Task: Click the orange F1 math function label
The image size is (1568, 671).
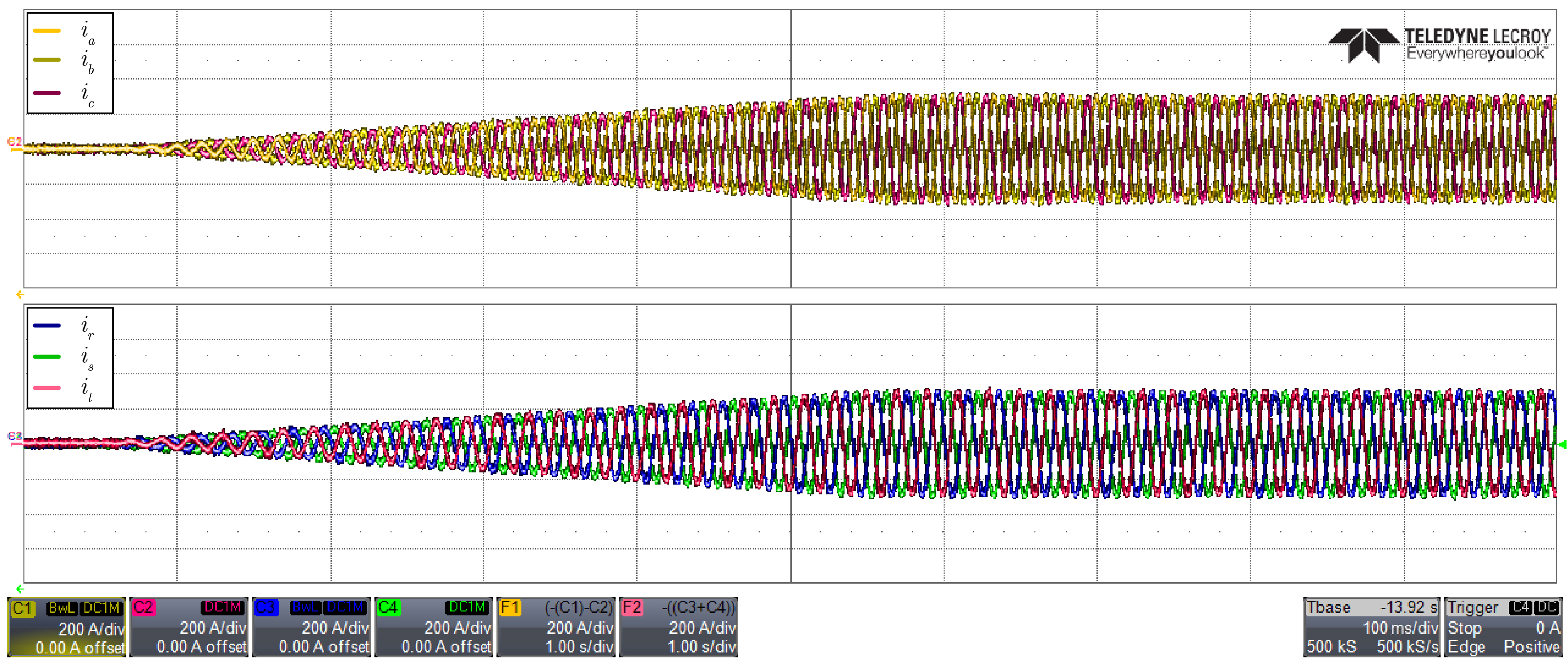Action: tap(510, 608)
